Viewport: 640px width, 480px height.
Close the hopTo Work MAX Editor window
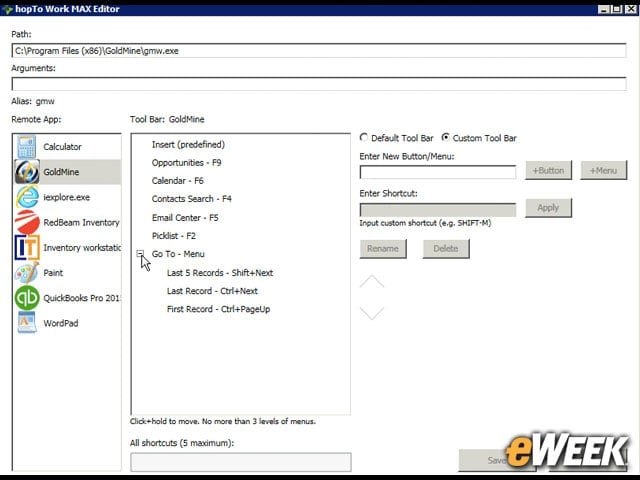631,9
